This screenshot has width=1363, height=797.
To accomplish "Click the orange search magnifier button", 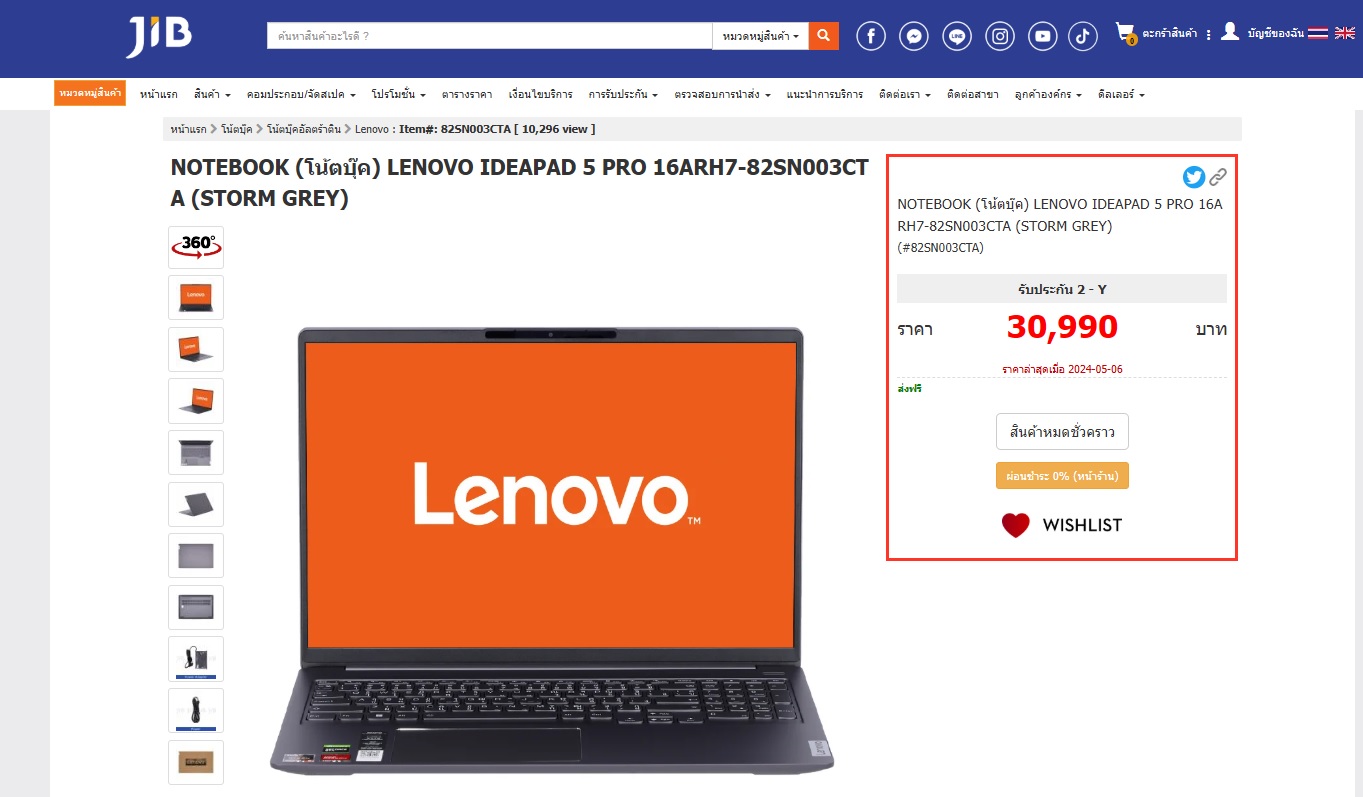I will [x=823, y=36].
